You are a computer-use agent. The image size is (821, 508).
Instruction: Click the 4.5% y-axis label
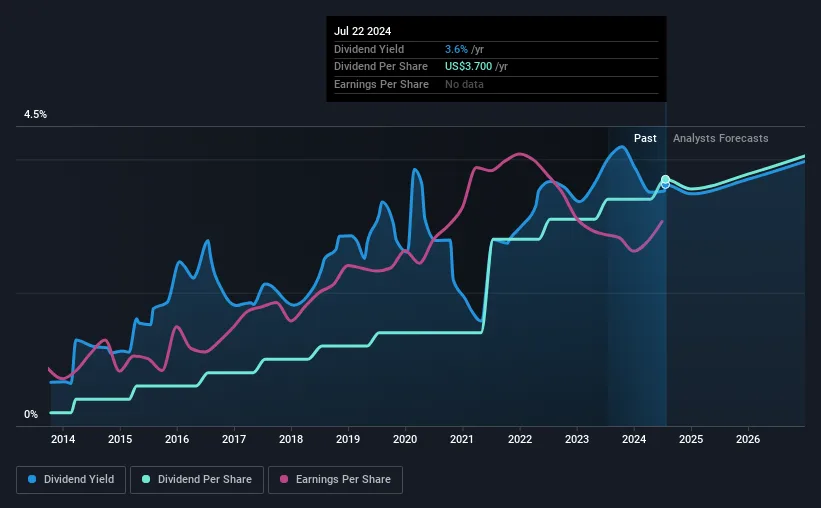(35, 115)
